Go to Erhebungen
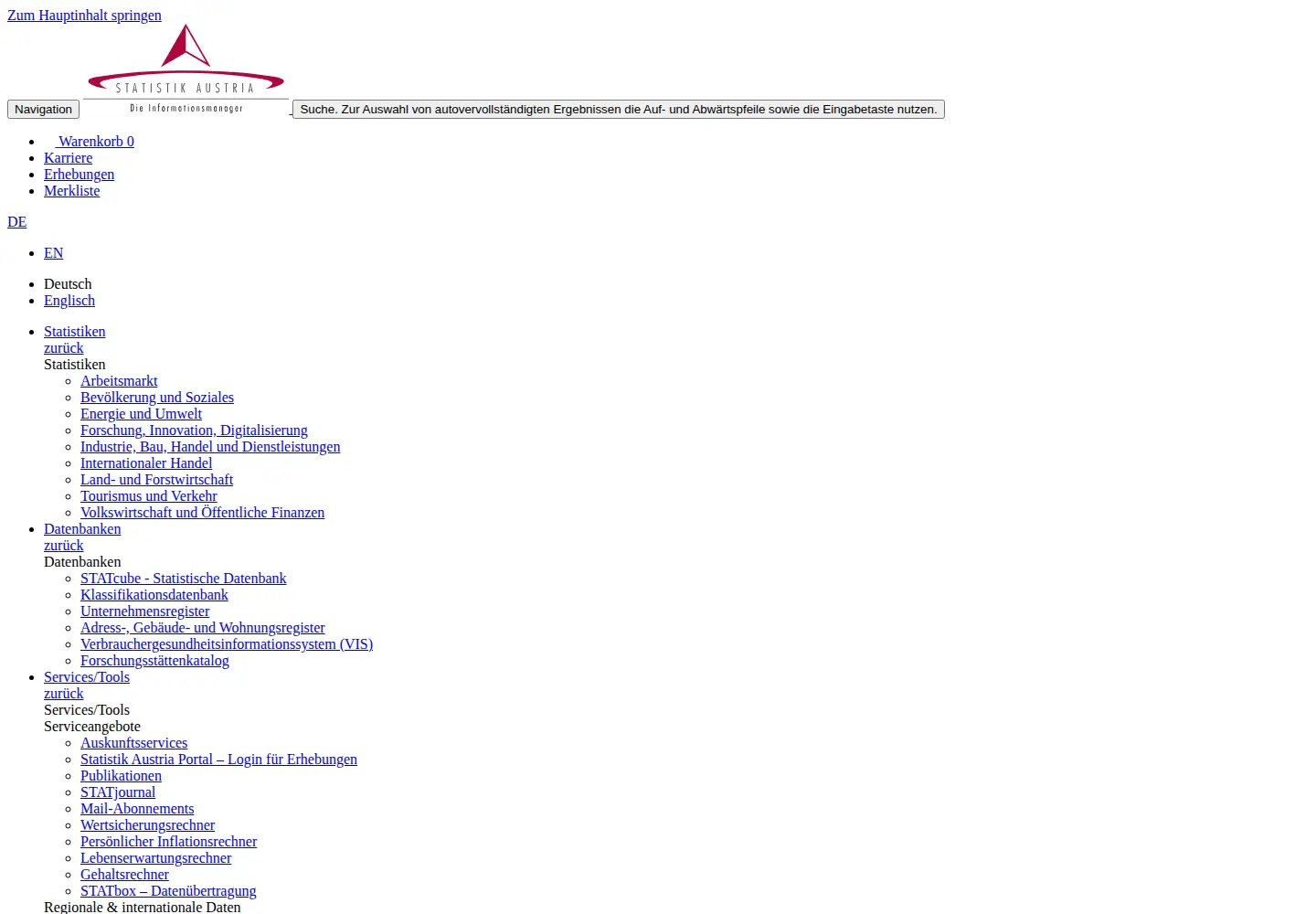 80,175
